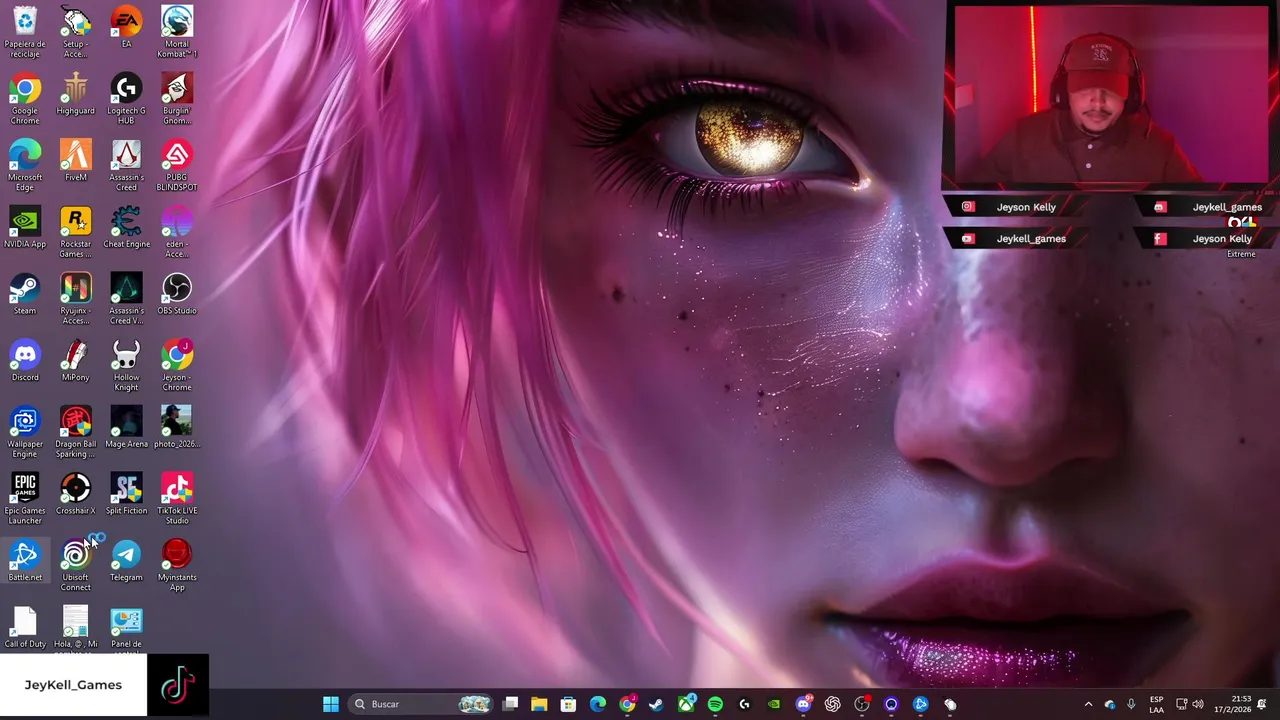Viewport: 1280px width, 720px height.
Task: Click the Telegram desktop icon
Action: [x=126, y=561]
